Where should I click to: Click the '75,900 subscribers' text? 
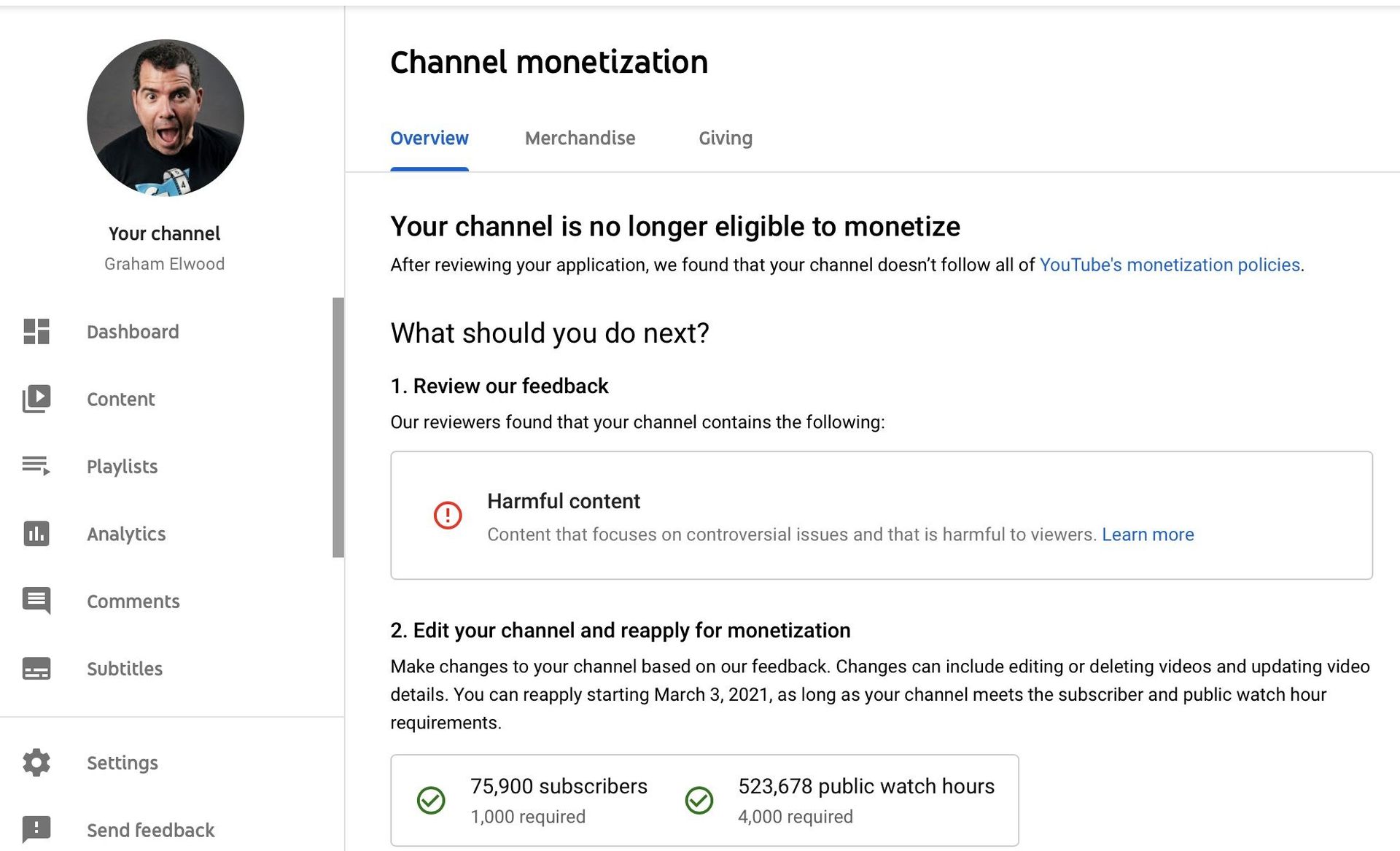559,786
